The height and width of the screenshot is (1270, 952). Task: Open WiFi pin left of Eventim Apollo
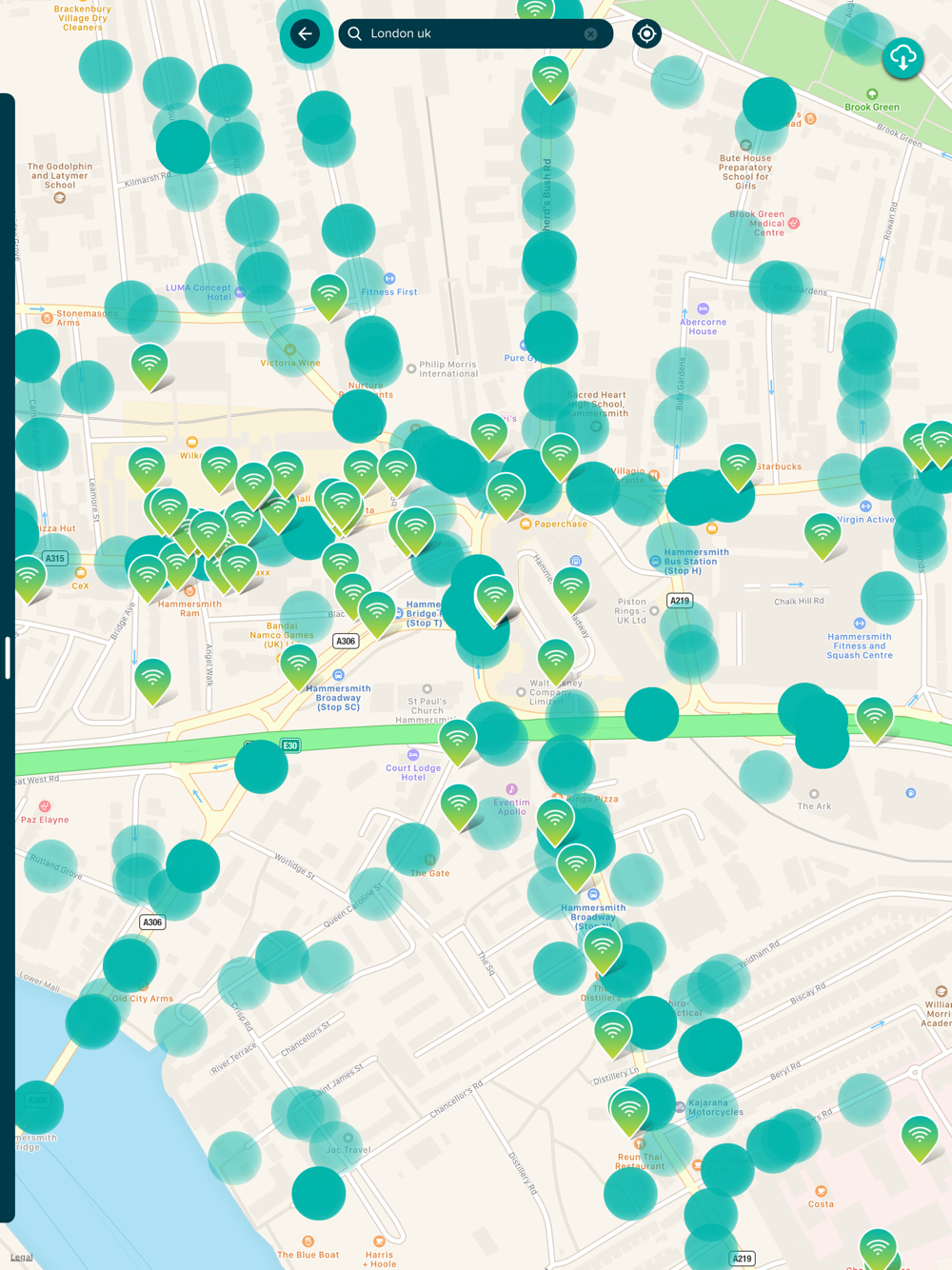pos(459,804)
